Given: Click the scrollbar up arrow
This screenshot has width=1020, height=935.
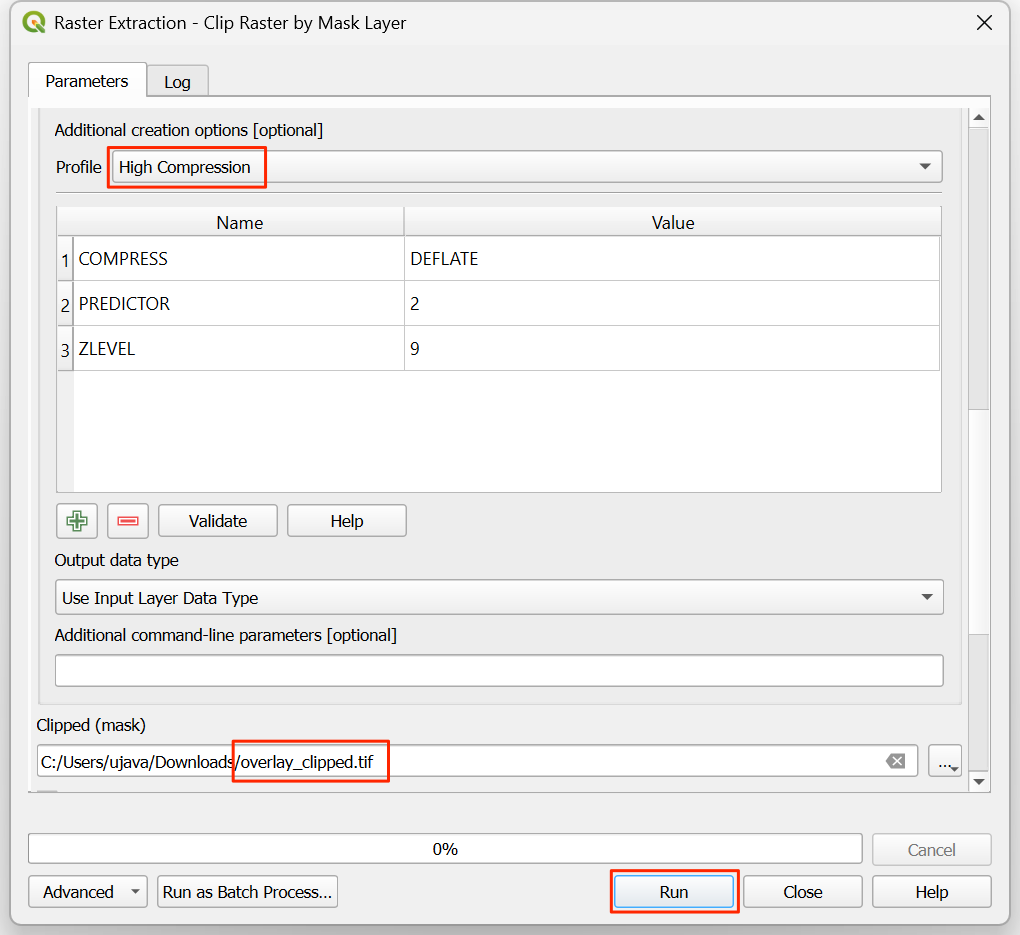Looking at the screenshot, I should 978,118.
